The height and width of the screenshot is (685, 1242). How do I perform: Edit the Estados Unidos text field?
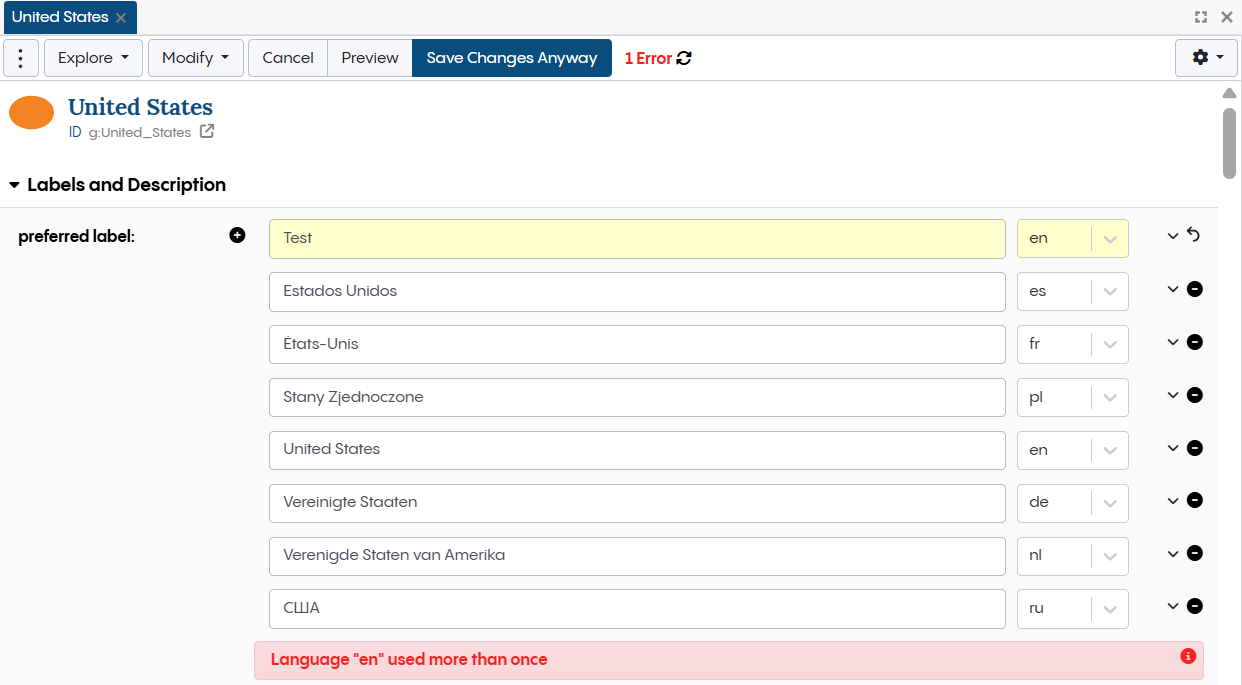(637, 292)
